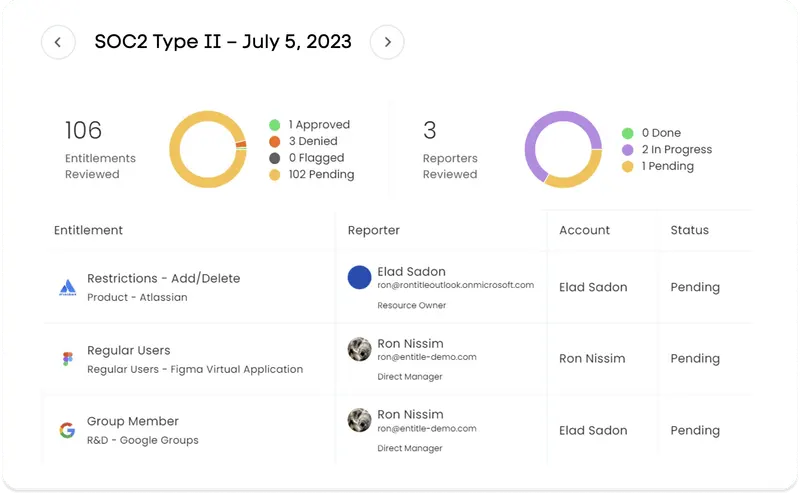Click the Account column header

[x=584, y=230]
